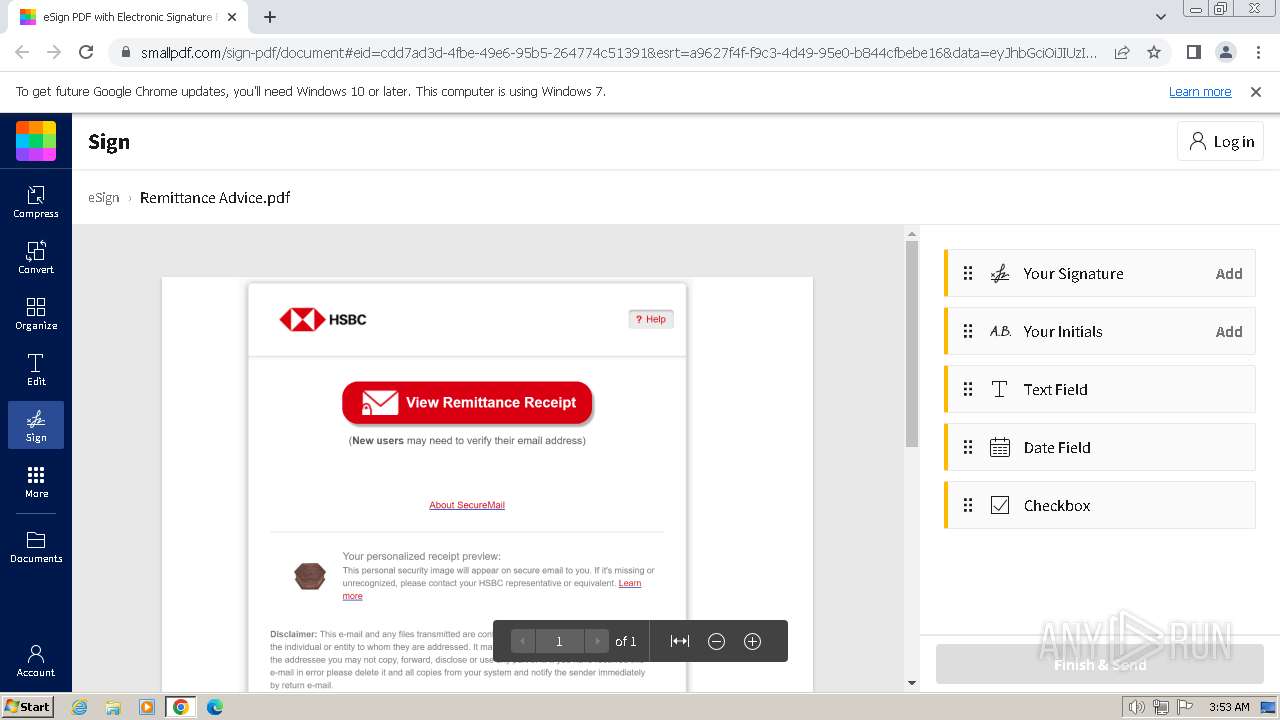The height and width of the screenshot is (720, 1280).
Task: Click the HSBC logo in document
Action: point(323,319)
